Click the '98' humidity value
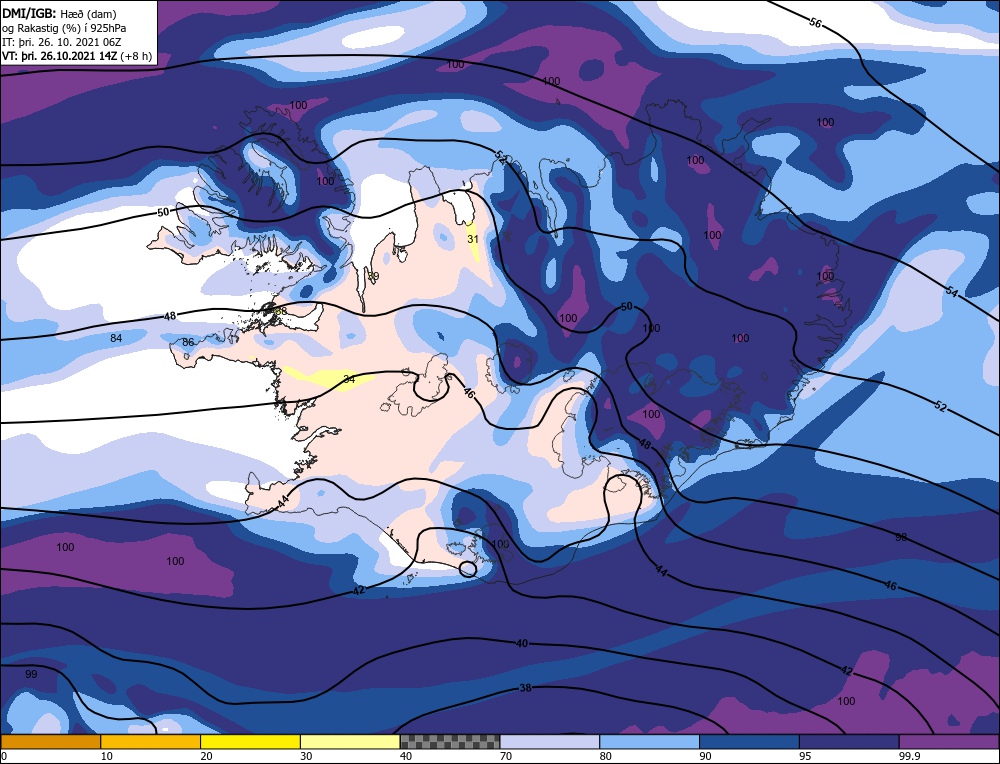 point(901,538)
